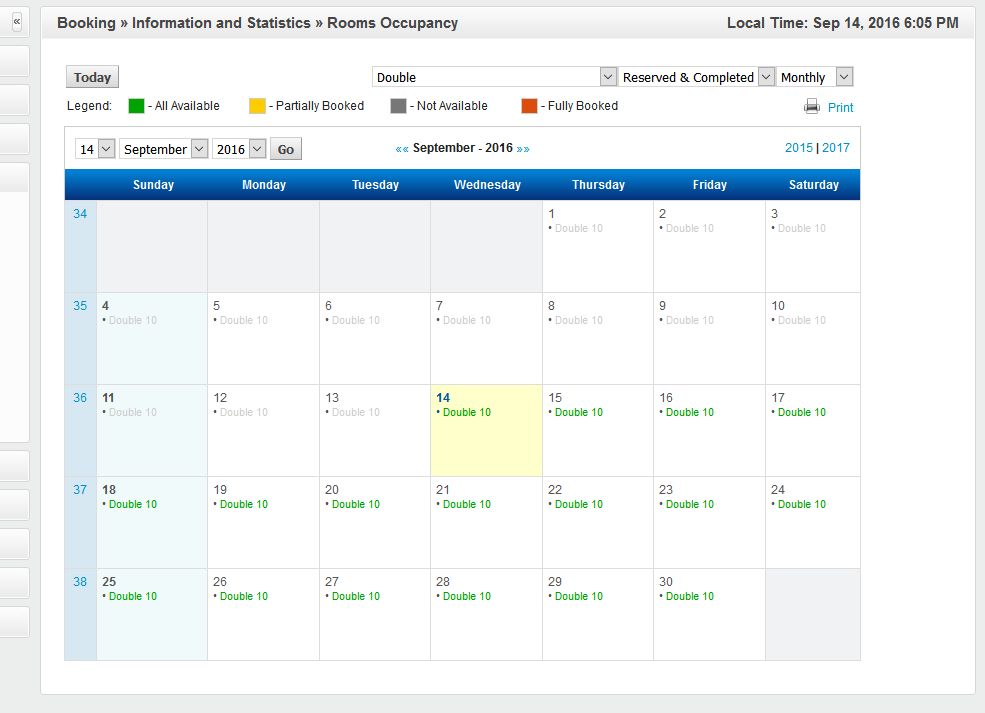This screenshot has width=985, height=713.
Task: Open week 36 link in calendar
Action: tap(80, 398)
